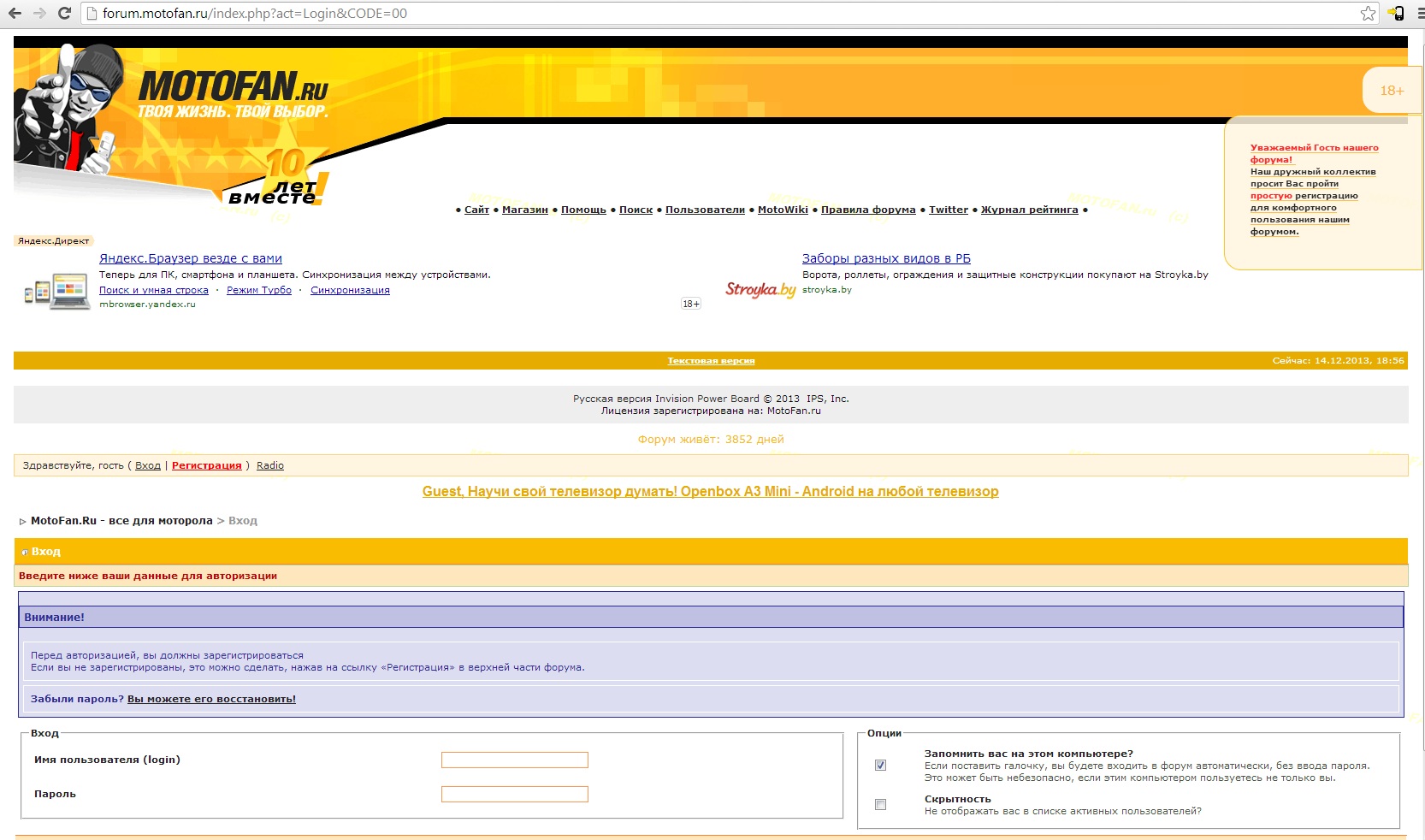Image resolution: width=1425 pixels, height=840 pixels.
Task: Click 'Лицензия зарегистрирована на: MotoFan.ru' text
Action: click(711, 411)
